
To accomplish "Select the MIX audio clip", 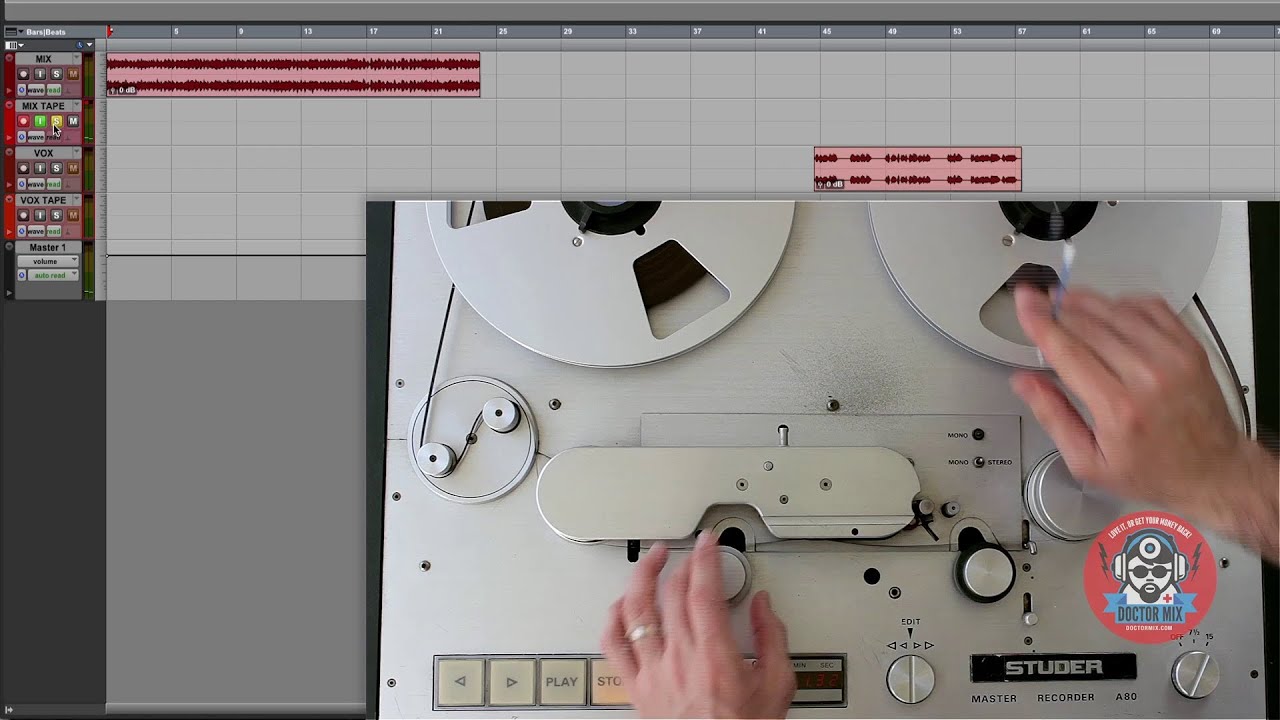I will pos(293,75).
